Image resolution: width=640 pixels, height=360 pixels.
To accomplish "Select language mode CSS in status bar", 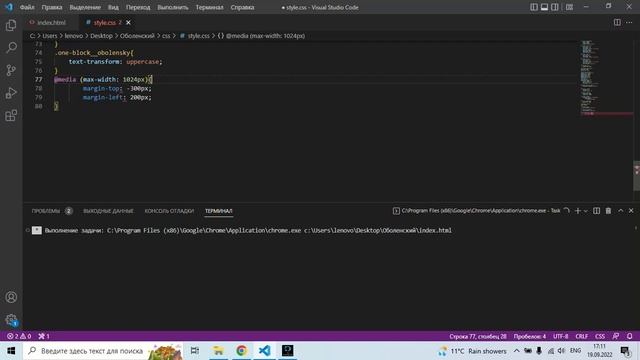I will pyautogui.click(x=600, y=336).
